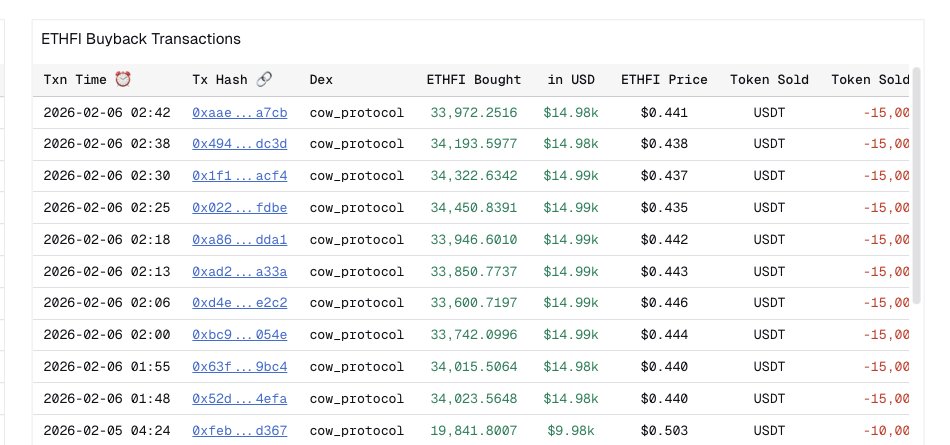The height and width of the screenshot is (445, 950).
Task: Click the Dex column header
Action: (x=321, y=79)
